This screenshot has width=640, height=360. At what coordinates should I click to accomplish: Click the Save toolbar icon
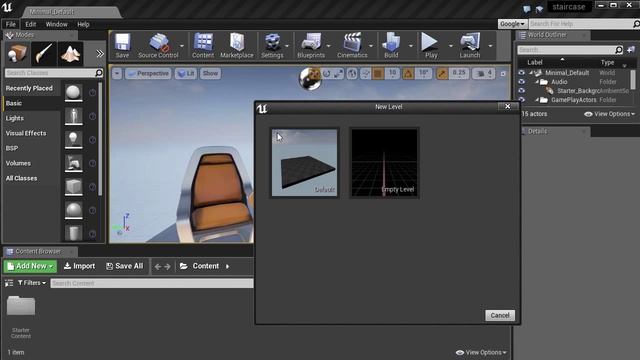pyautogui.click(x=122, y=45)
